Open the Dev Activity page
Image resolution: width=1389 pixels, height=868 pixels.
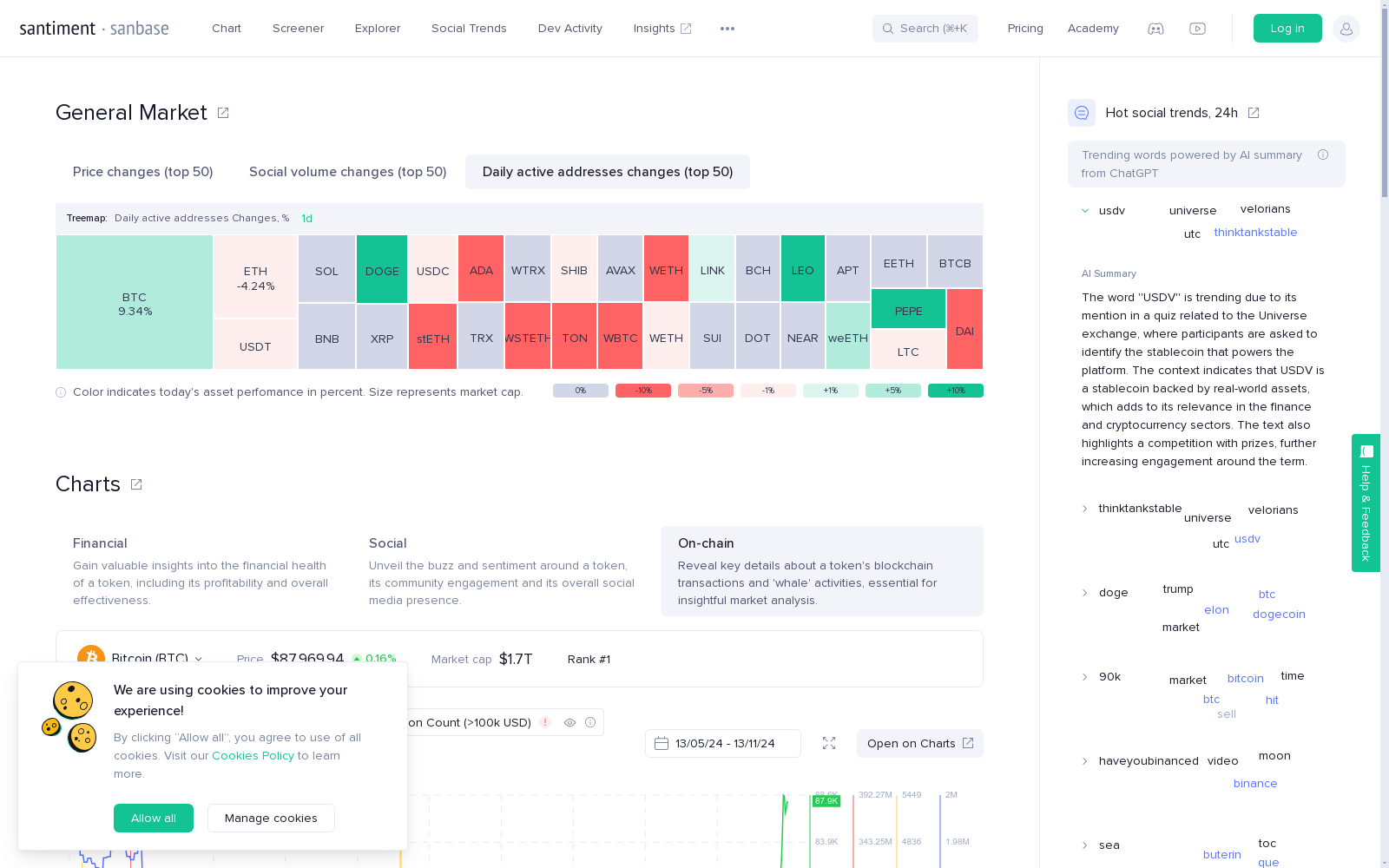pos(570,29)
